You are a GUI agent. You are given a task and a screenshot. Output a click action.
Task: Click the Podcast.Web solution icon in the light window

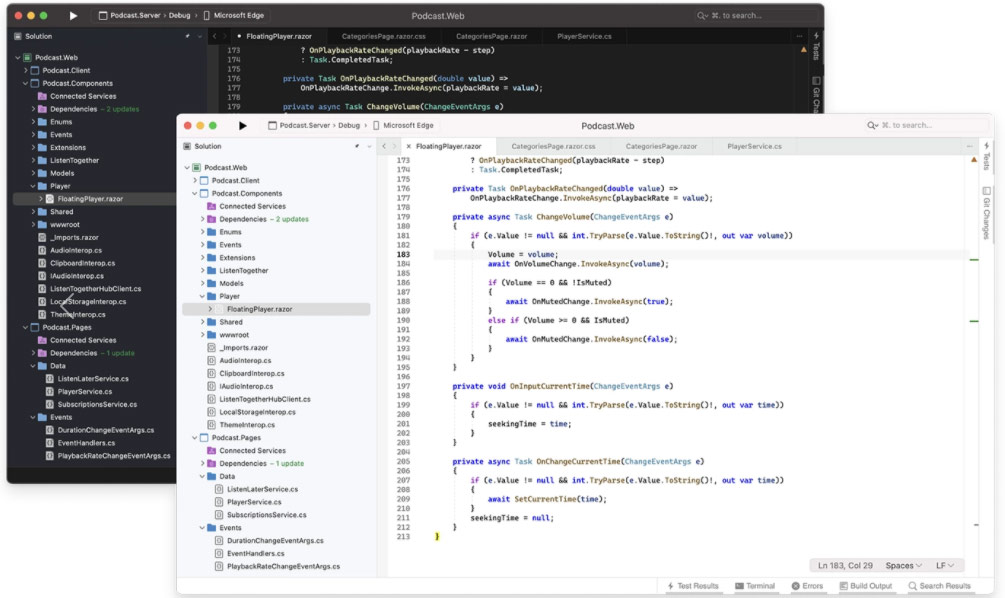tap(197, 167)
